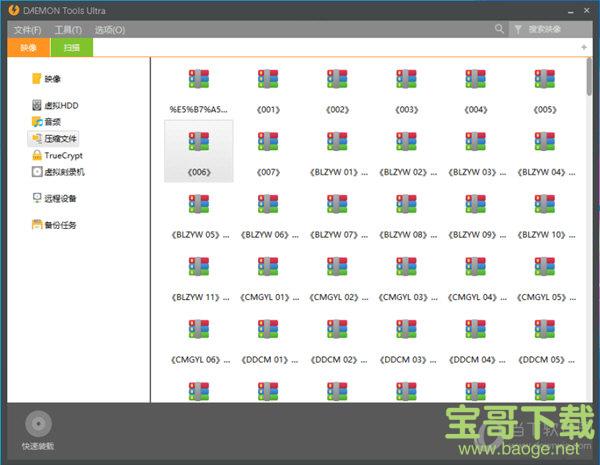This screenshot has width=600, height=465.
Task: Select the 《CMGYL 05》 archive icon
Action: (x=545, y=266)
